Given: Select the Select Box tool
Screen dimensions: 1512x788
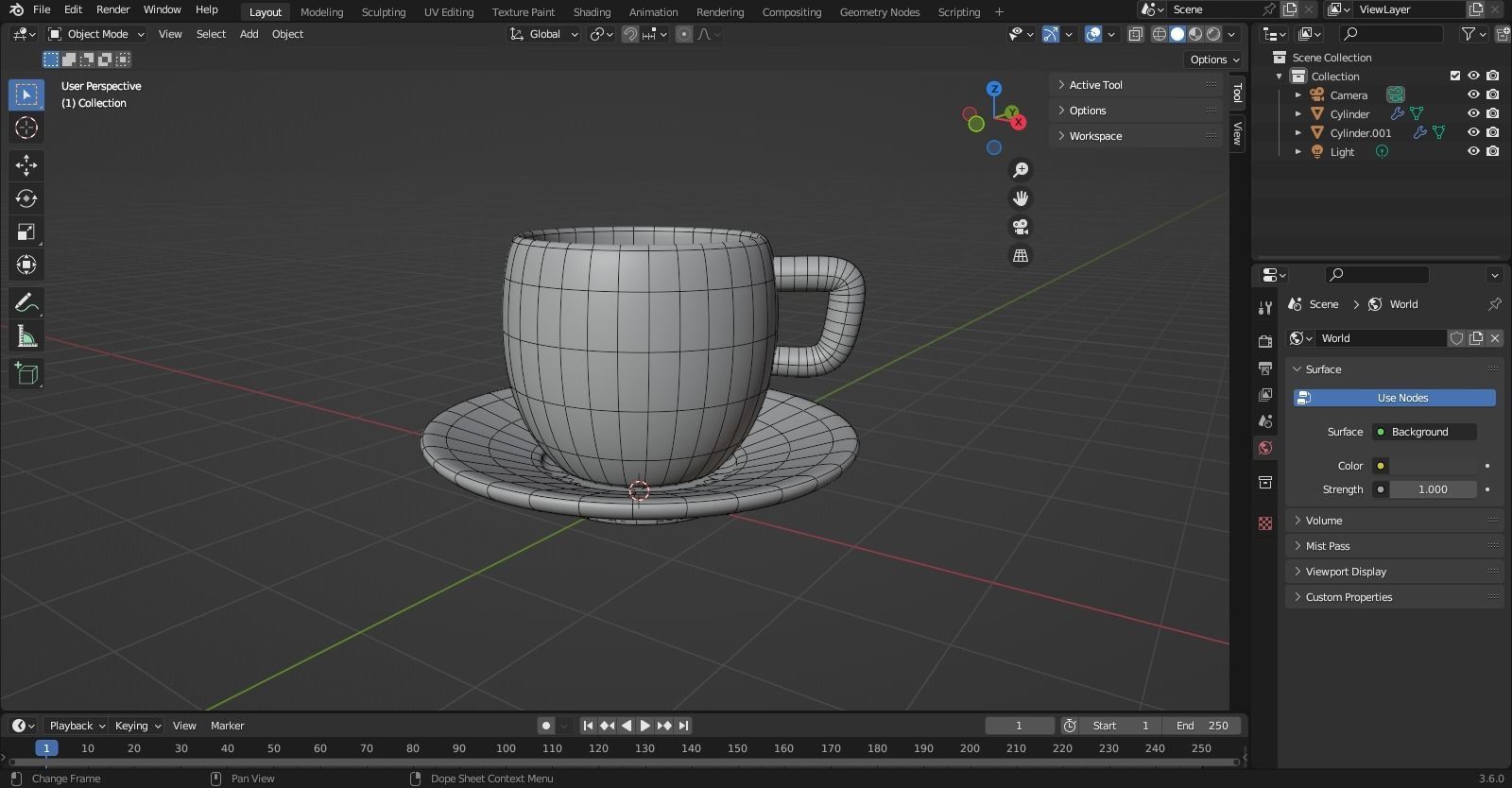Looking at the screenshot, I should (x=26, y=94).
